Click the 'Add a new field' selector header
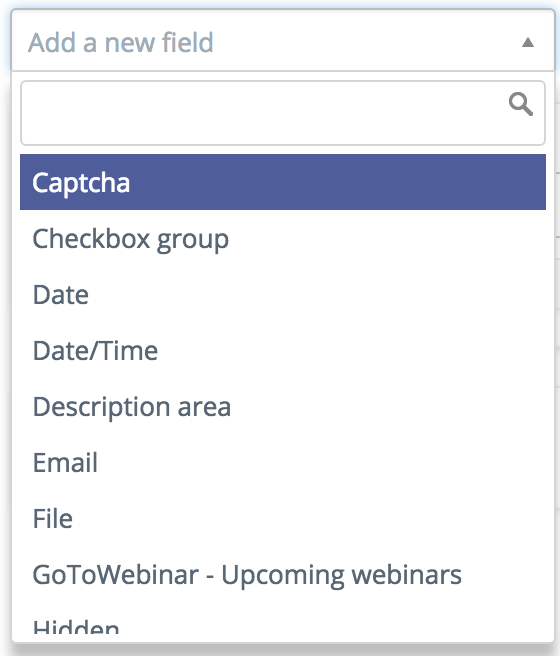560x656 pixels. click(x=283, y=41)
